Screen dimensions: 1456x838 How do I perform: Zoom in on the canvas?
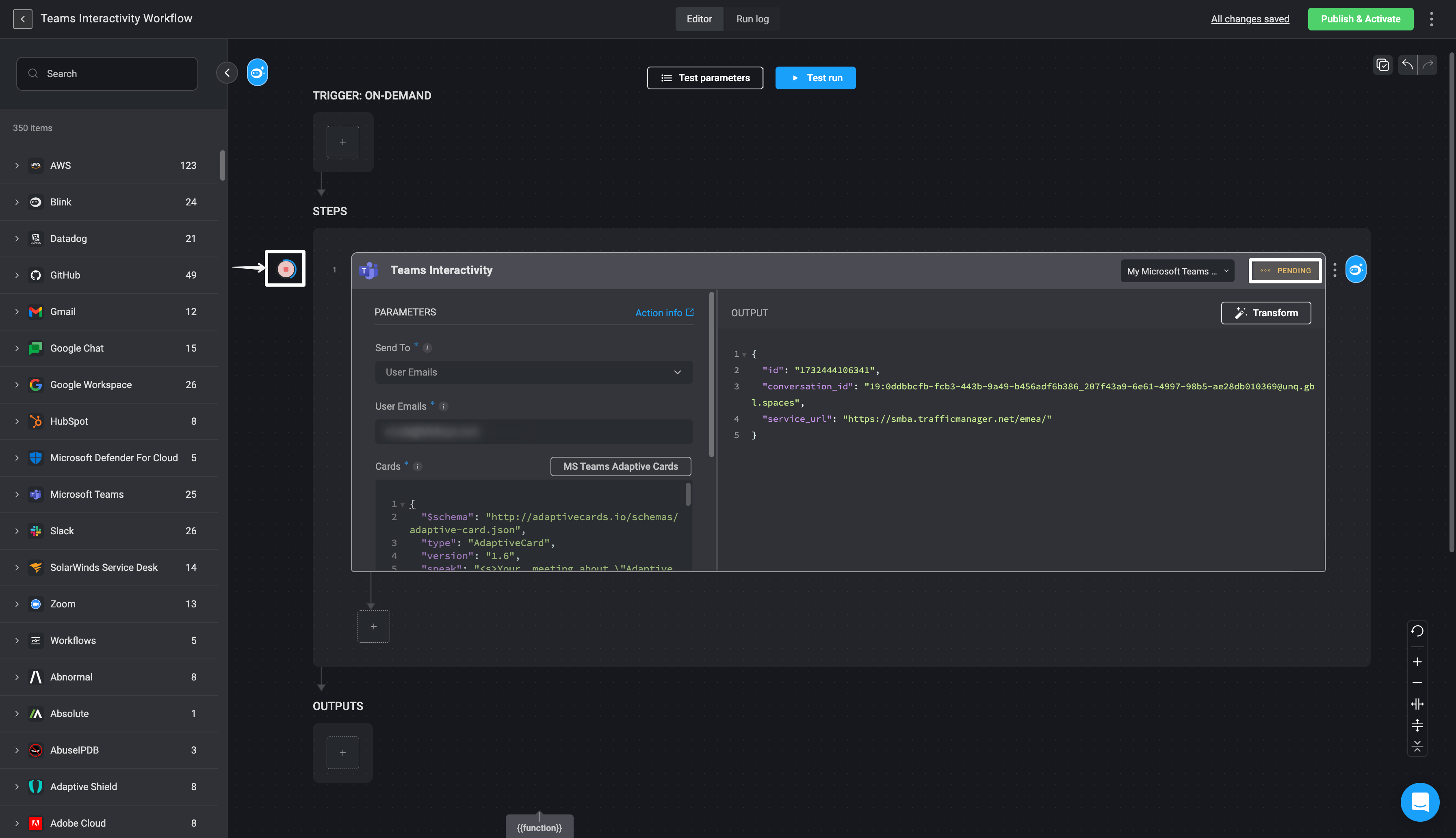[1417, 662]
